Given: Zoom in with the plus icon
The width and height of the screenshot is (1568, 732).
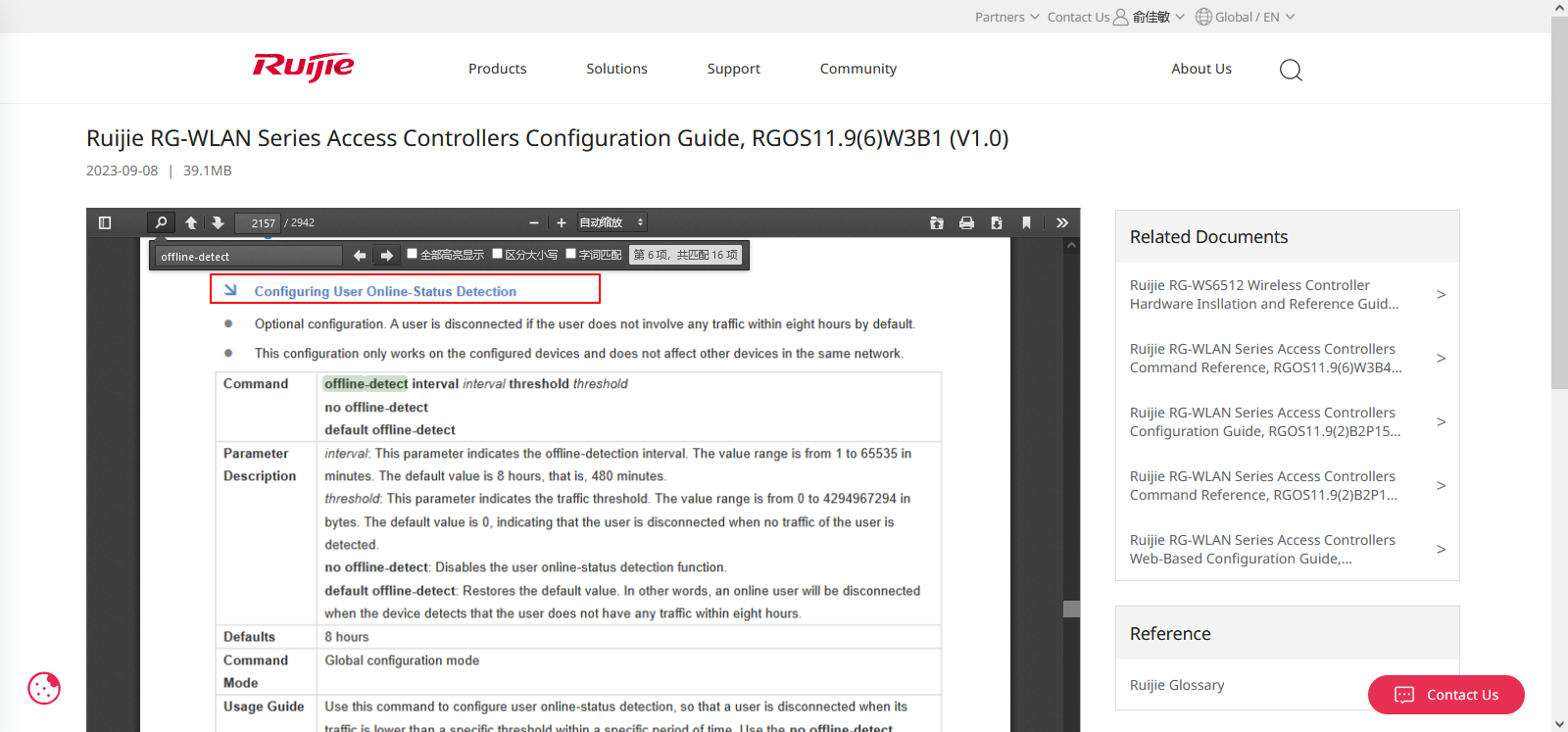Looking at the screenshot, I should tap(562, 223).
